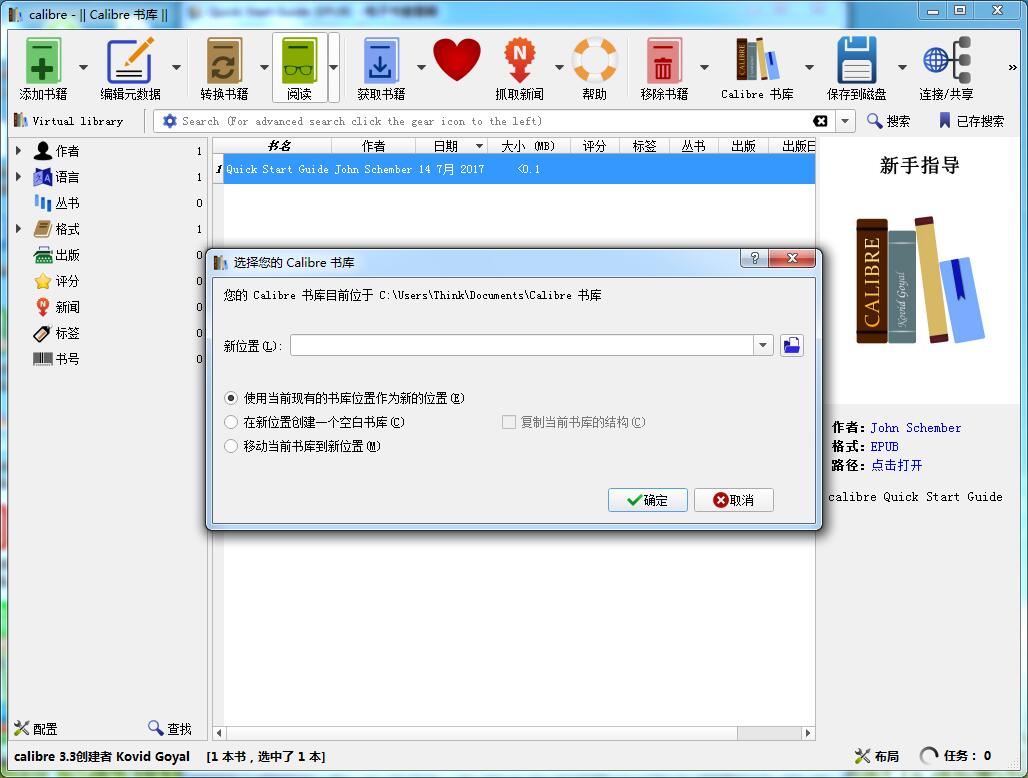
Task: Select Tags (标签) in tag browser
Action: click(x=67, y=333)
